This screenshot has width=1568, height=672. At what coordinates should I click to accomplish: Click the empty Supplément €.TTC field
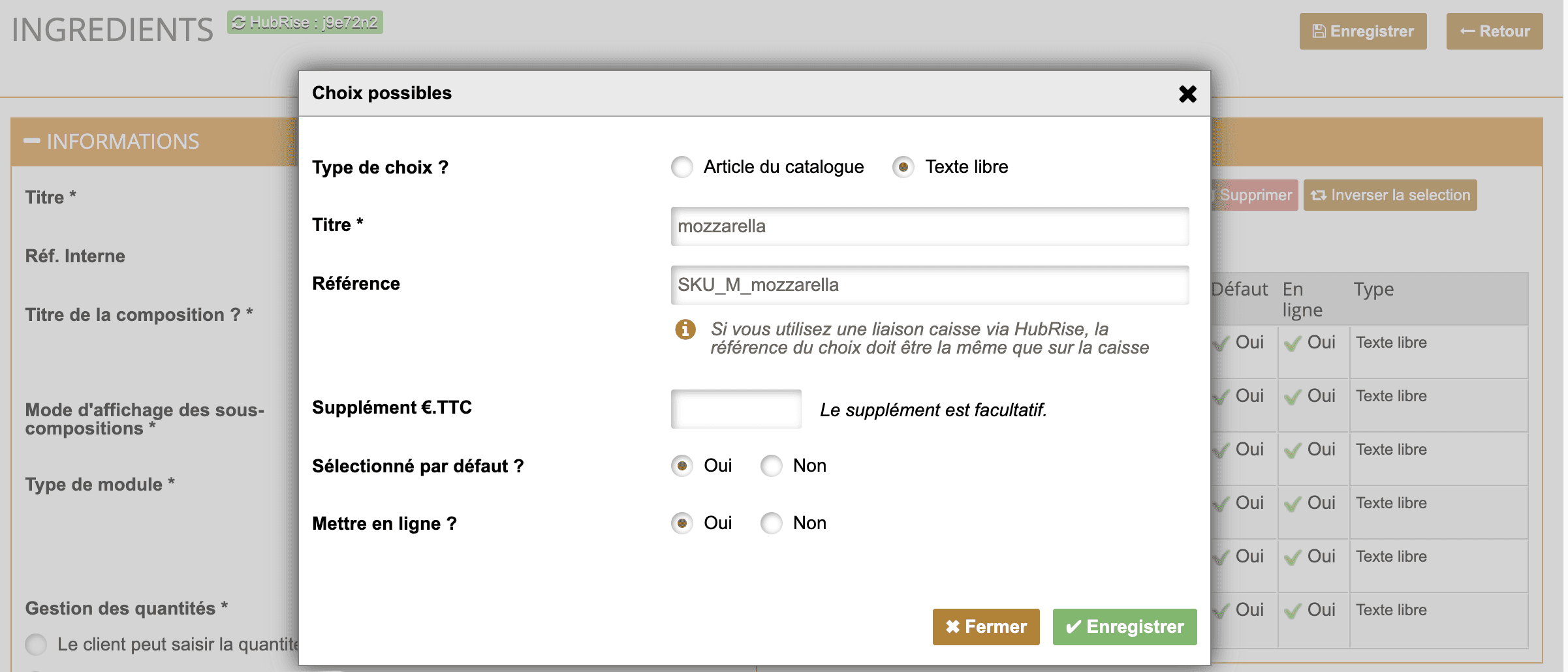click(736, 408)
